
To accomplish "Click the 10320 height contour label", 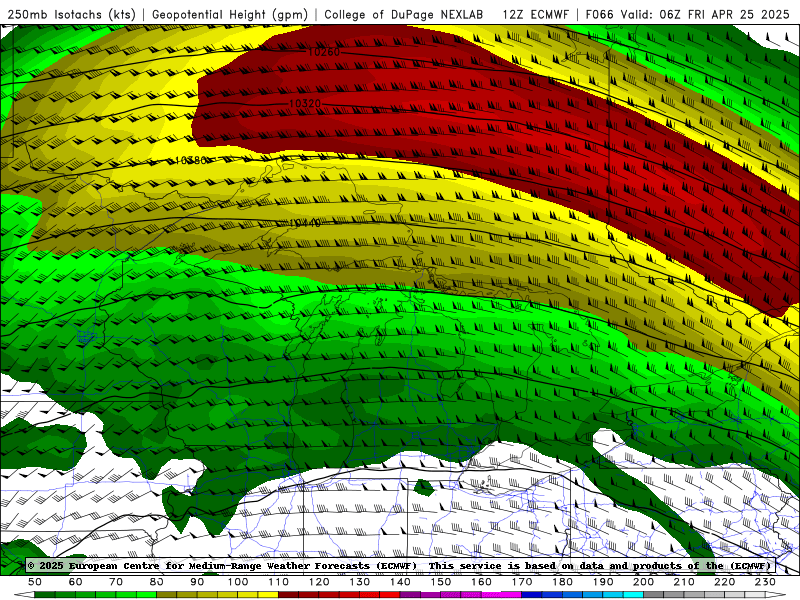I will coord(305,104).
